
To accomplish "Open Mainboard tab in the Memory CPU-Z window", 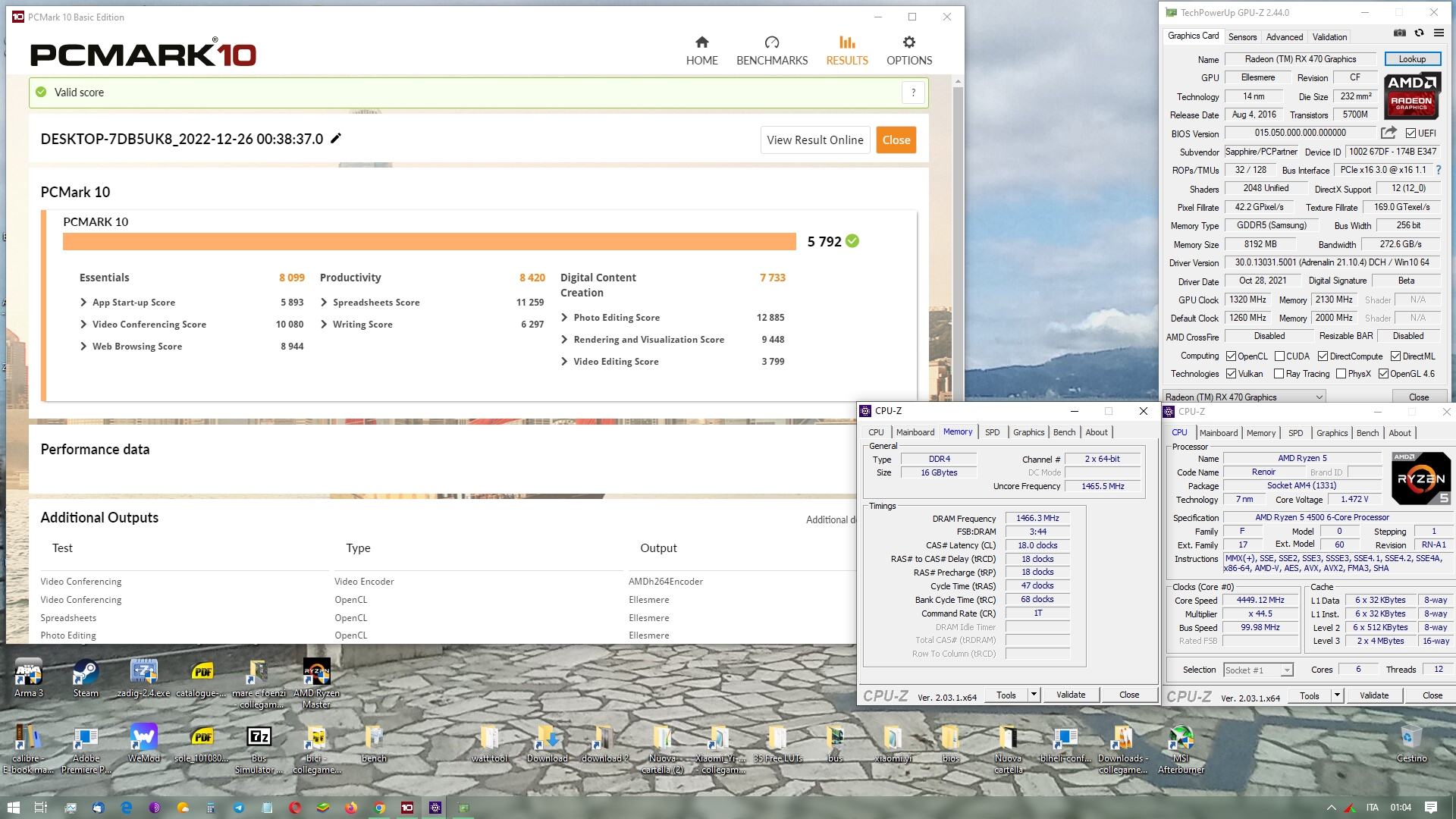I will pyautogui.click(x=915, y=432).
